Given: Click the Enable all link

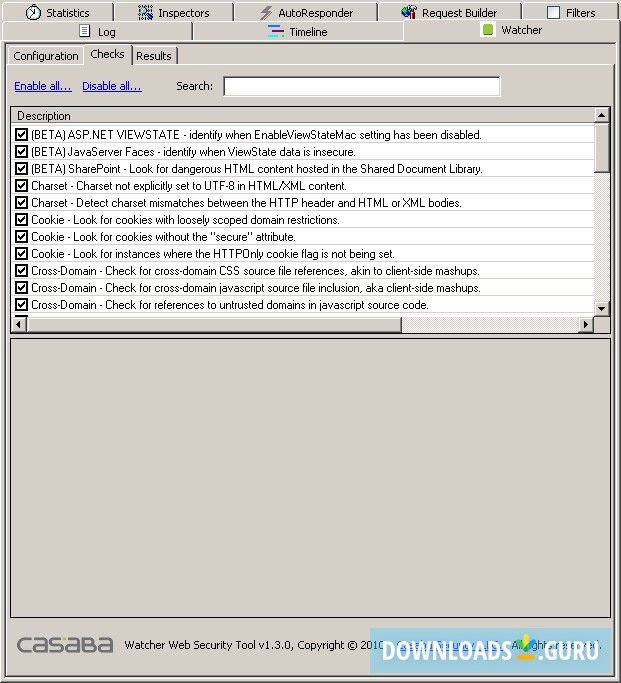Looking at the screenshot, I should click(43, 86).
